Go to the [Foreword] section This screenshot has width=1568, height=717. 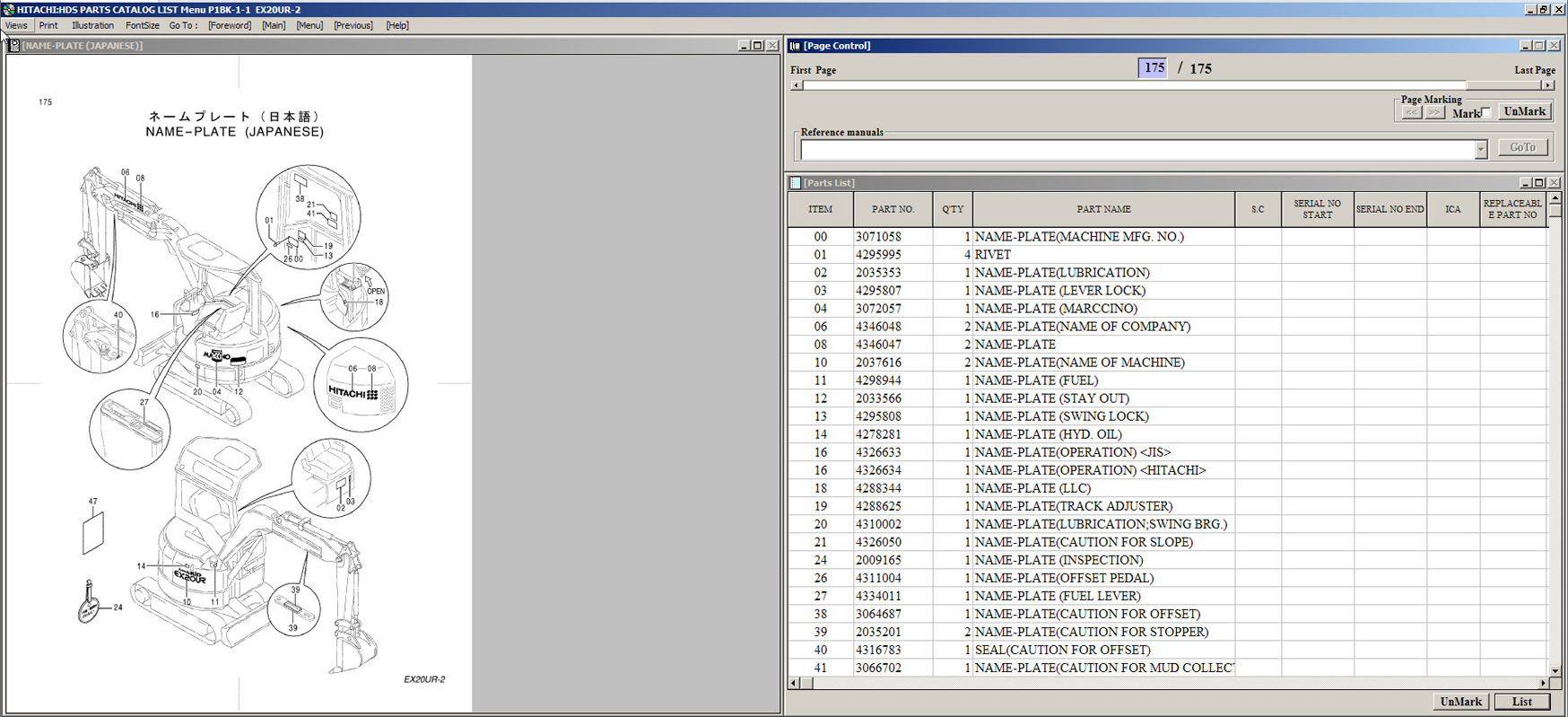(230, 26)
